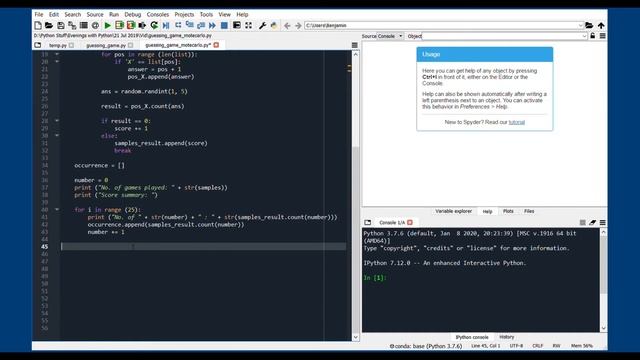Open the Source Console dropdown in Help
640x360 pixels.
[390, 36]
